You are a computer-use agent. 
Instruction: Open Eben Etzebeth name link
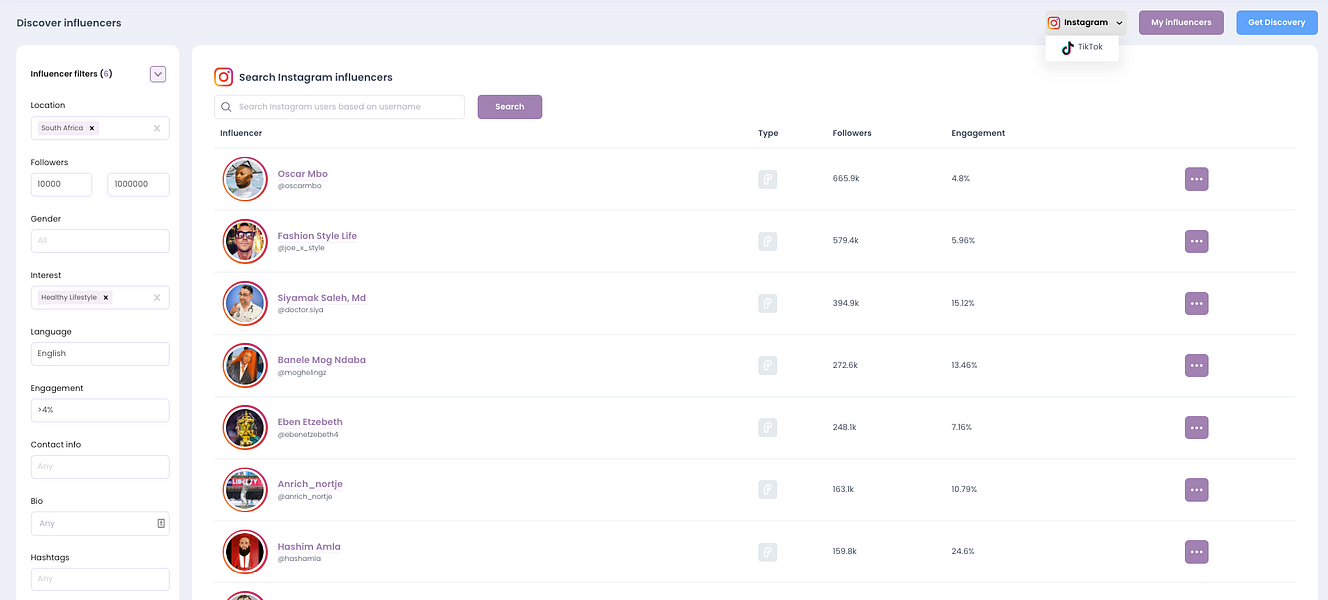[x=310, y=422]
